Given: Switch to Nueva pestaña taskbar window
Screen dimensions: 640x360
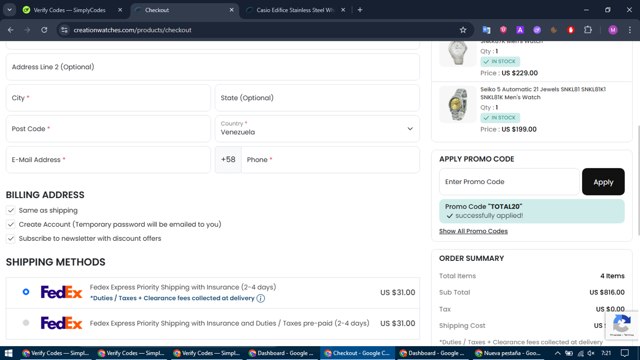Looking at the screenshot, I should click(507, 353).
